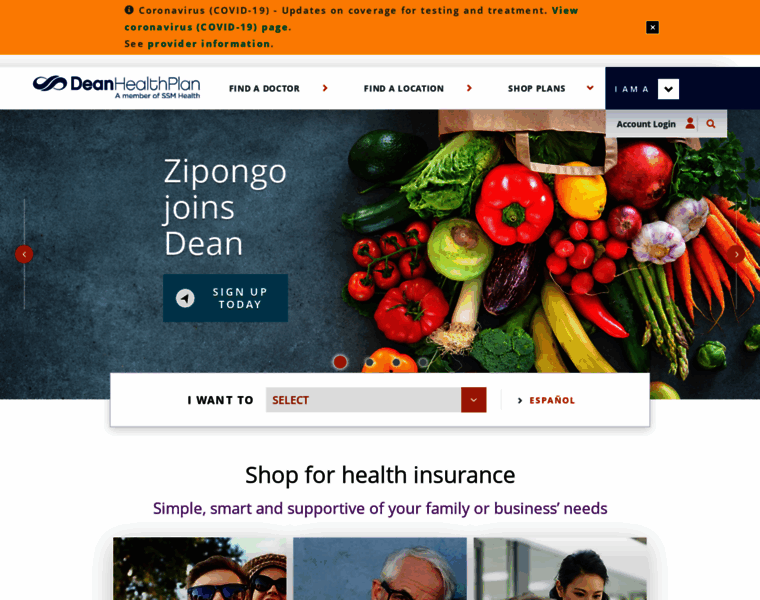Advance to next carousel slide arrow
This screenshot has width=760, height=600.
[736, 254]
